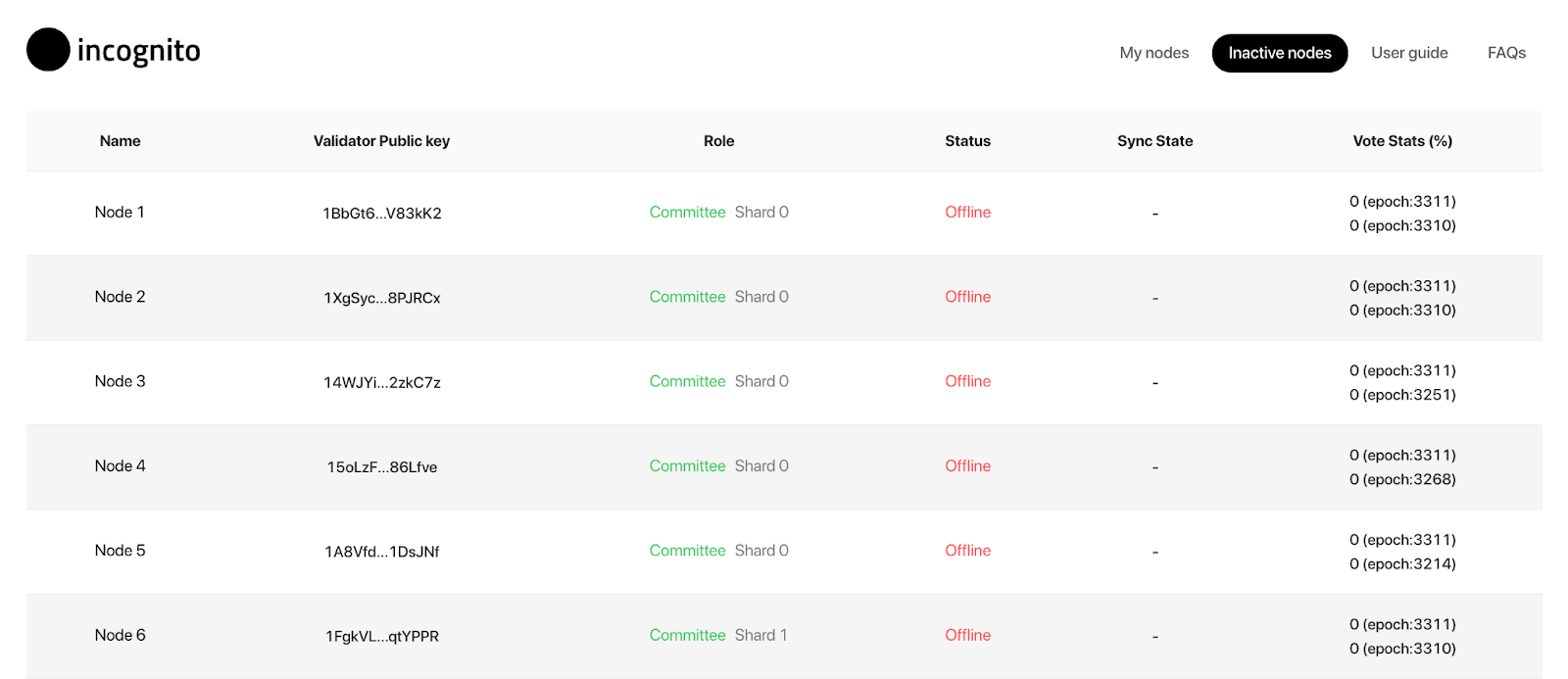
Task: Go to the FAQs page
Action: tap(1506, 53)
